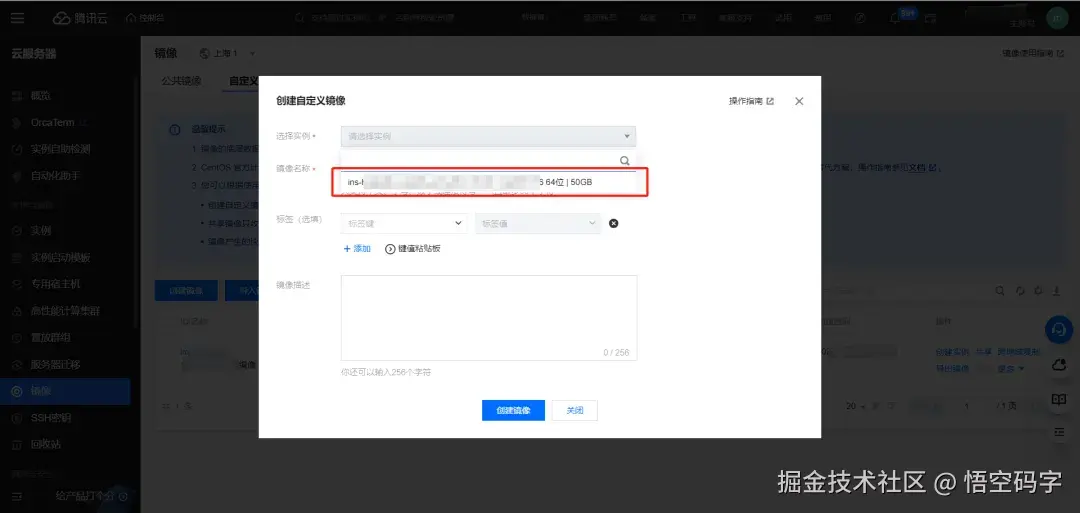This screenshot has height=513, width=1080.
Task: Open customer support headset floating button
Action: coord(1059,331)
